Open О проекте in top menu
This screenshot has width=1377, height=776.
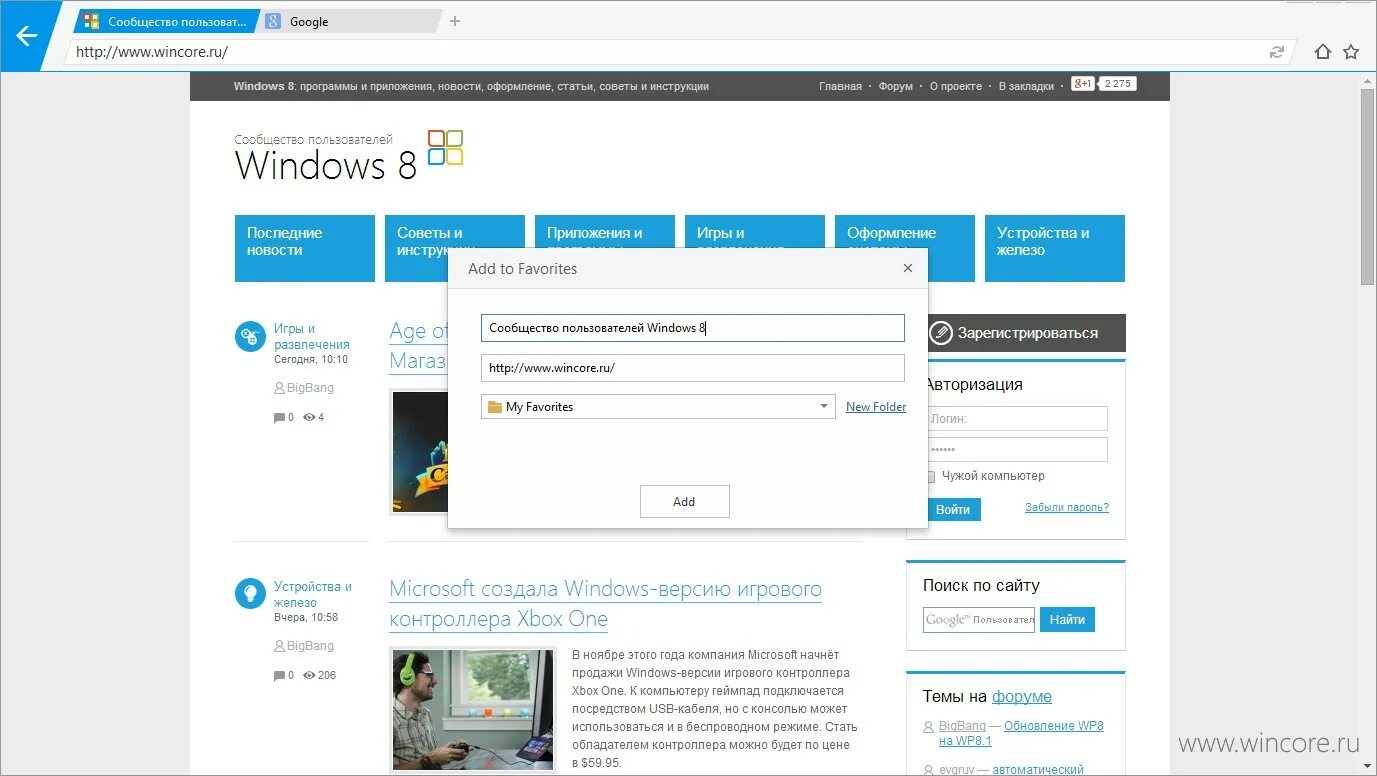tap(956, 86)
